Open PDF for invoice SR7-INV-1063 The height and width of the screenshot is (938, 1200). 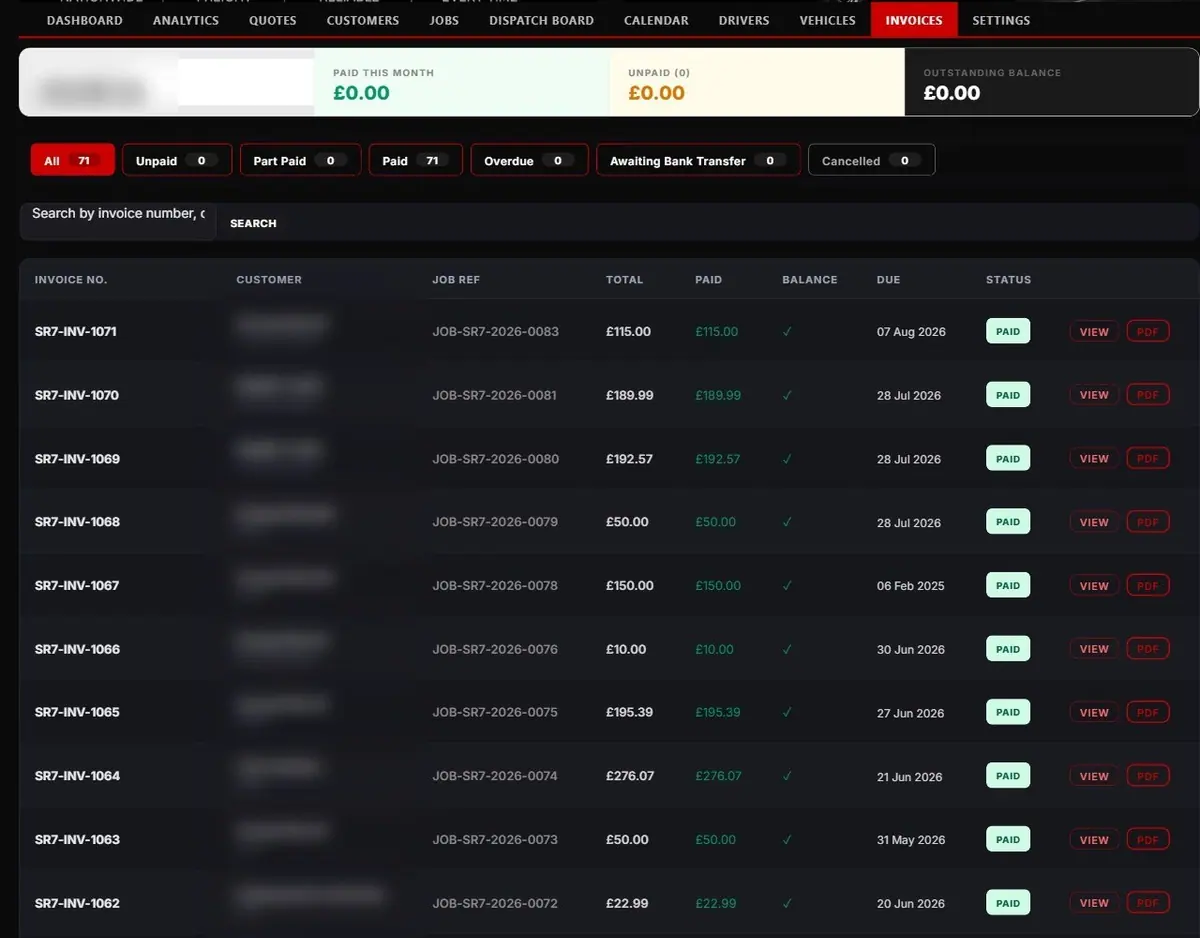point(1148,840)
